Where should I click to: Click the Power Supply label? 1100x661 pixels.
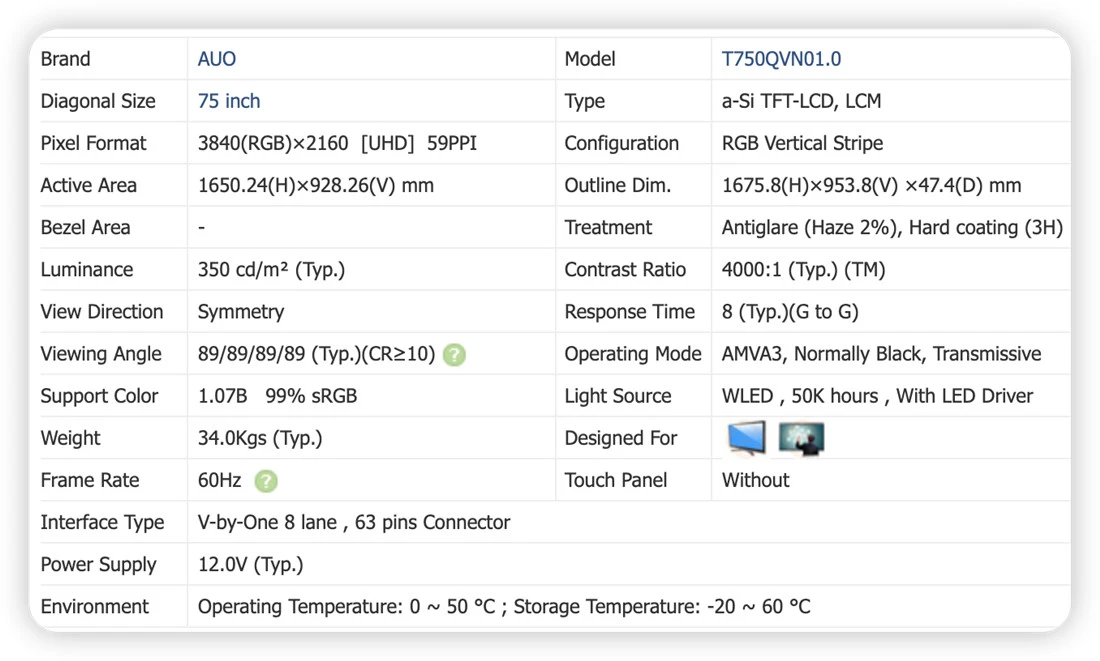(x=98, y=564)
